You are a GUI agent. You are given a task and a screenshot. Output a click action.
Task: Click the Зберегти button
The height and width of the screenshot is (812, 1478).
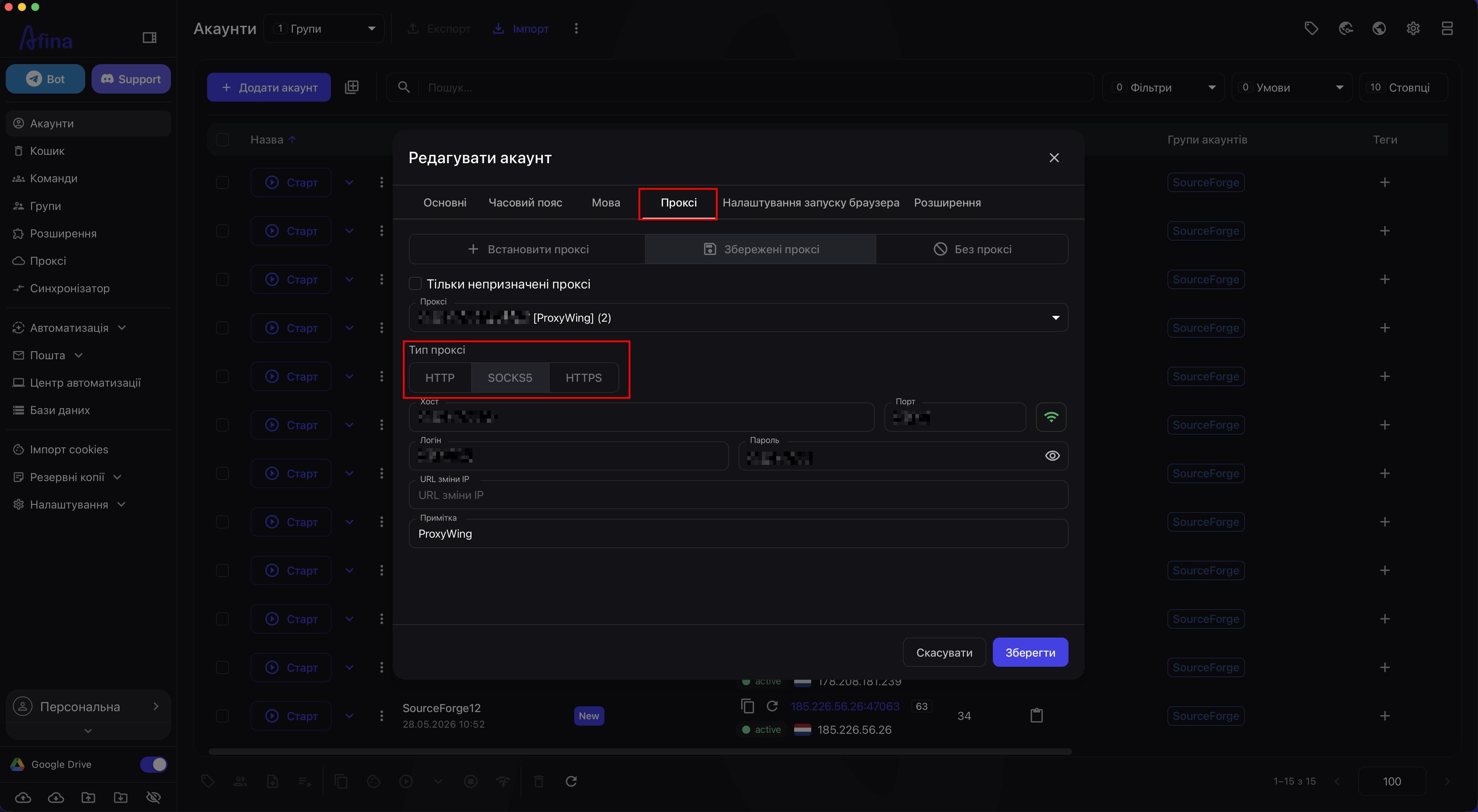point(1030,652)
